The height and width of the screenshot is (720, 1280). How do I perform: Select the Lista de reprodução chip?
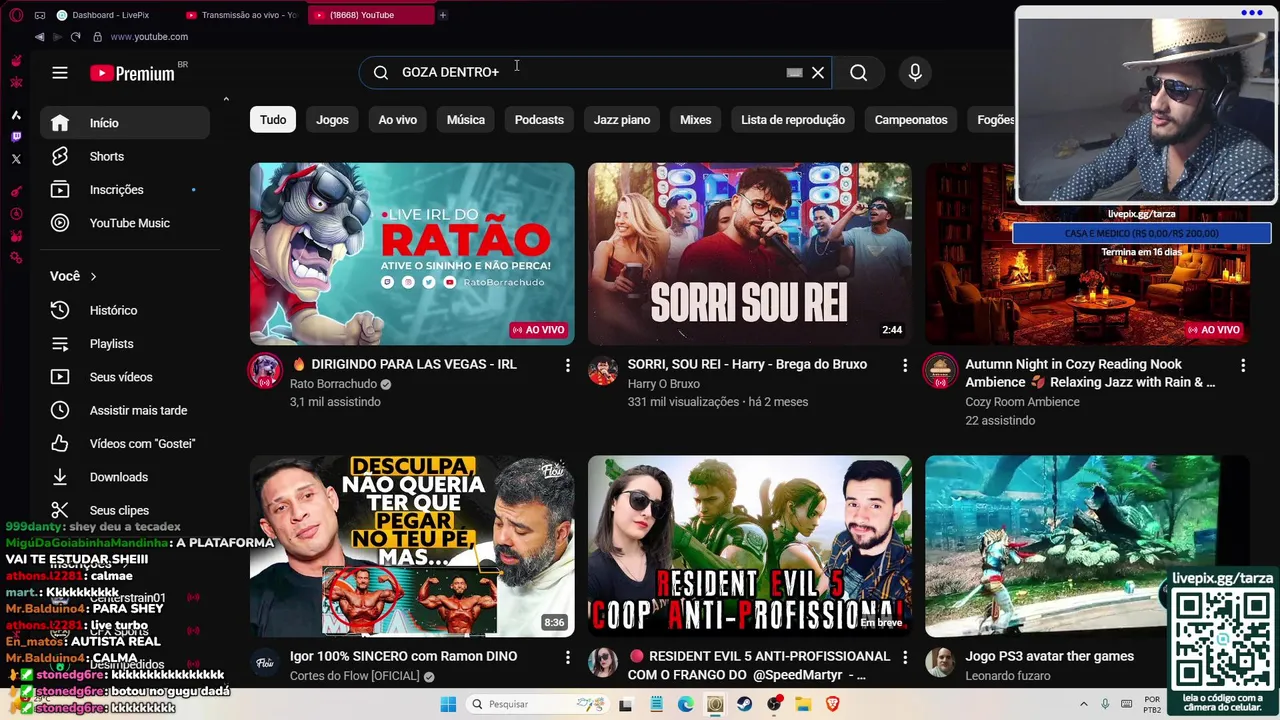tap(792, 120)
